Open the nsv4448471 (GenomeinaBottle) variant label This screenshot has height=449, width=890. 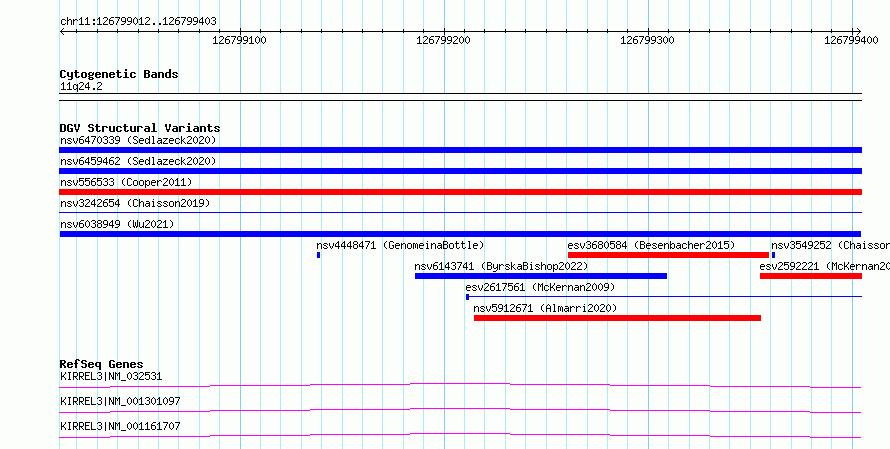coord(400,245)
